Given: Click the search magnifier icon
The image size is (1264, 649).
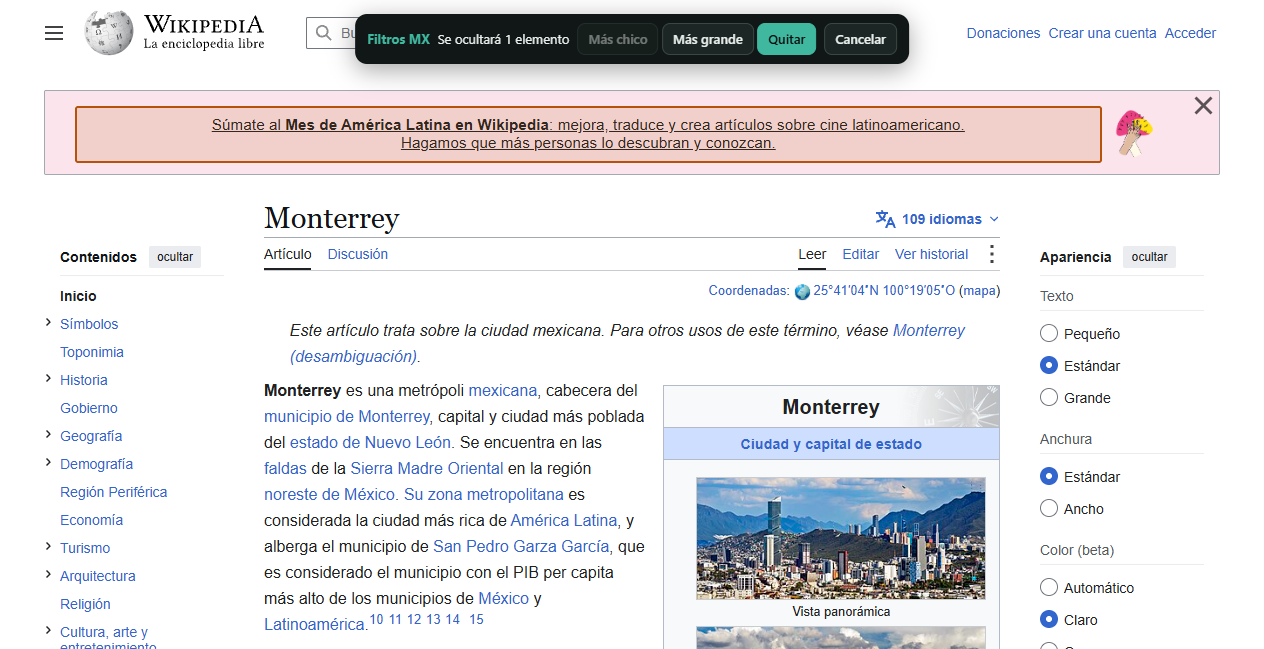Looking at the screenshot, I should [x=324, y=33].
